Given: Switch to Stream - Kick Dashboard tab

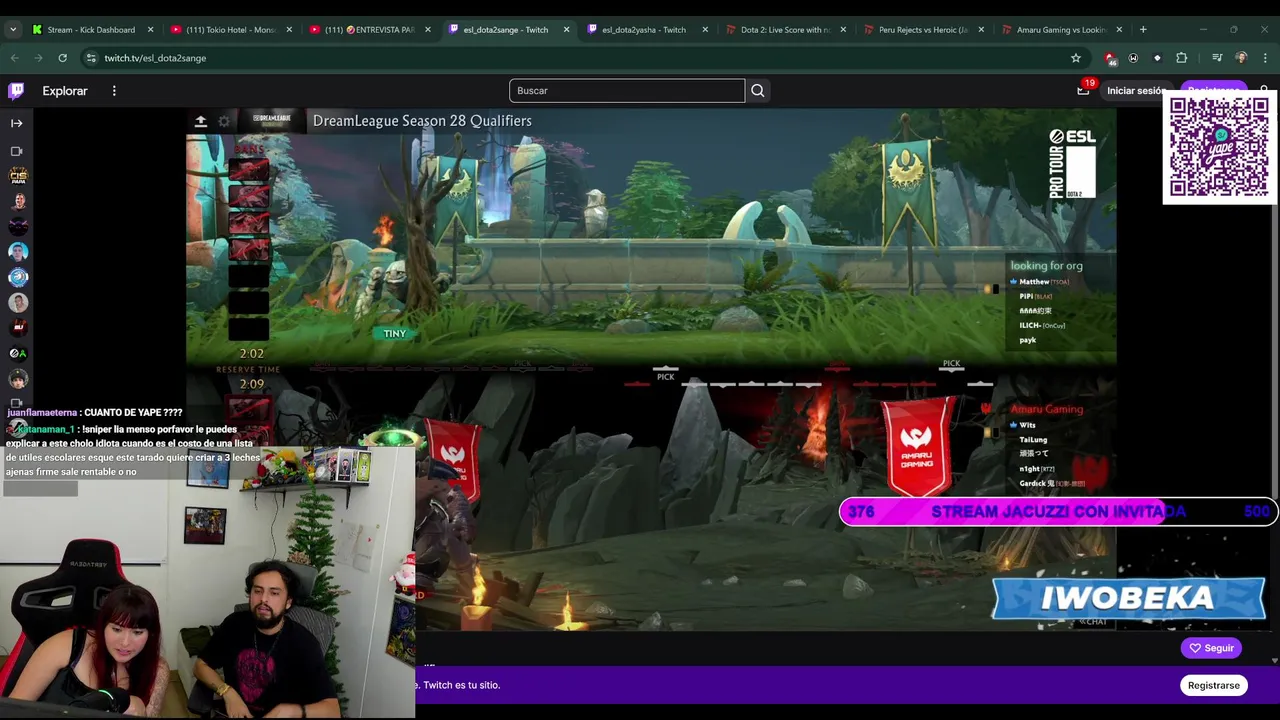Looking at the screenshot, I should (x=91, y=30).
